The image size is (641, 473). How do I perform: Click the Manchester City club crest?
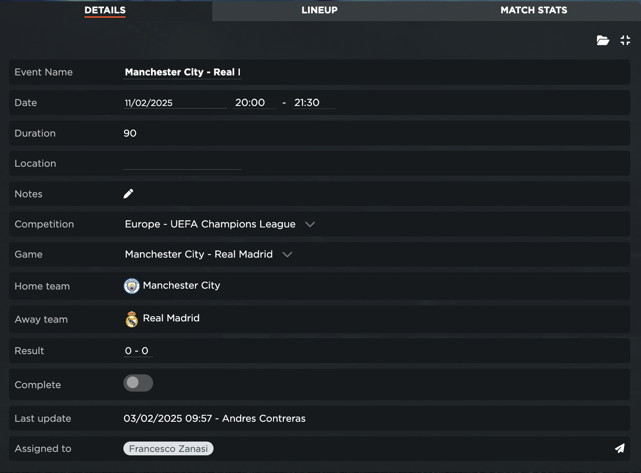[132, 286]
